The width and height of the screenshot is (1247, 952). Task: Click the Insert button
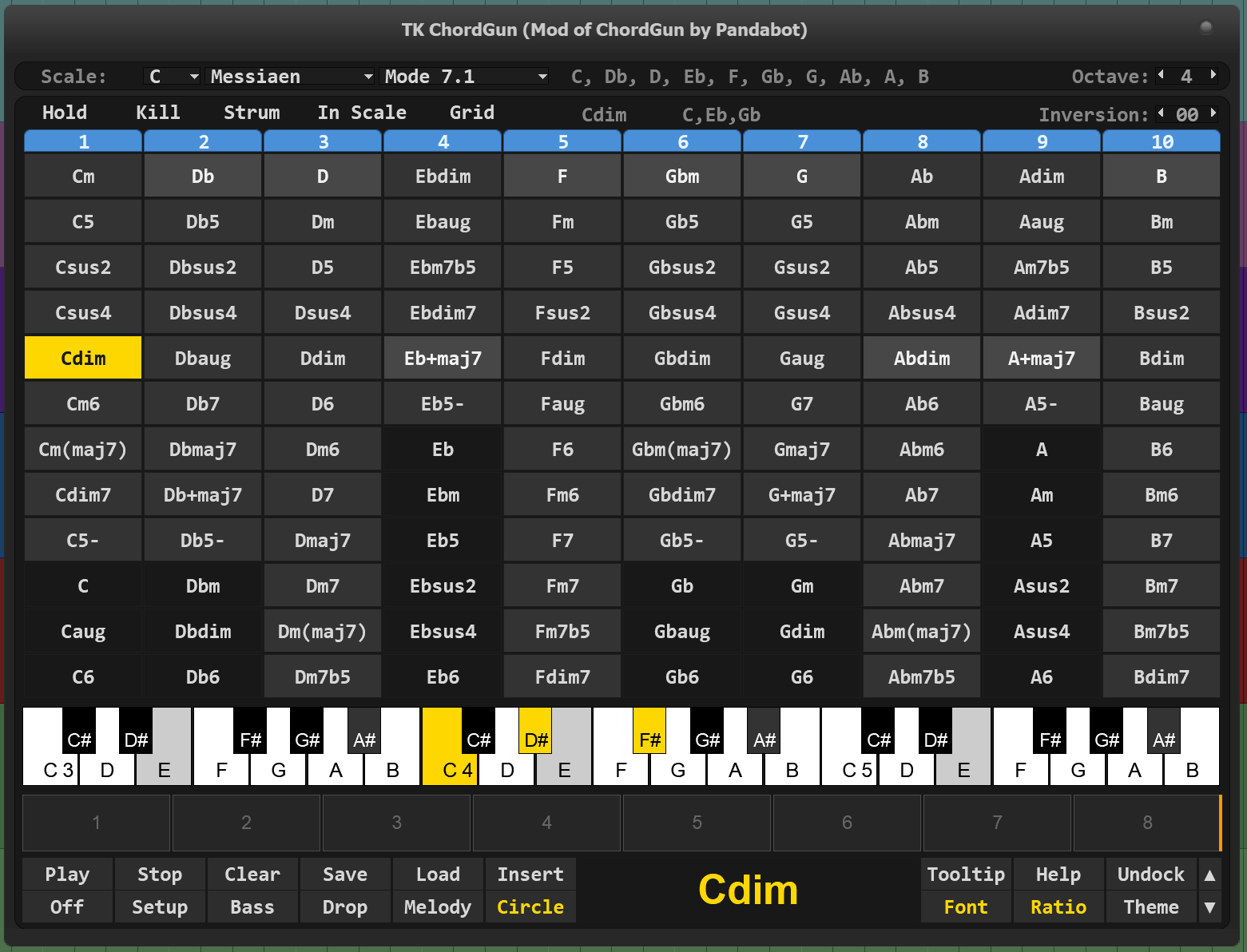coord(530,875)
